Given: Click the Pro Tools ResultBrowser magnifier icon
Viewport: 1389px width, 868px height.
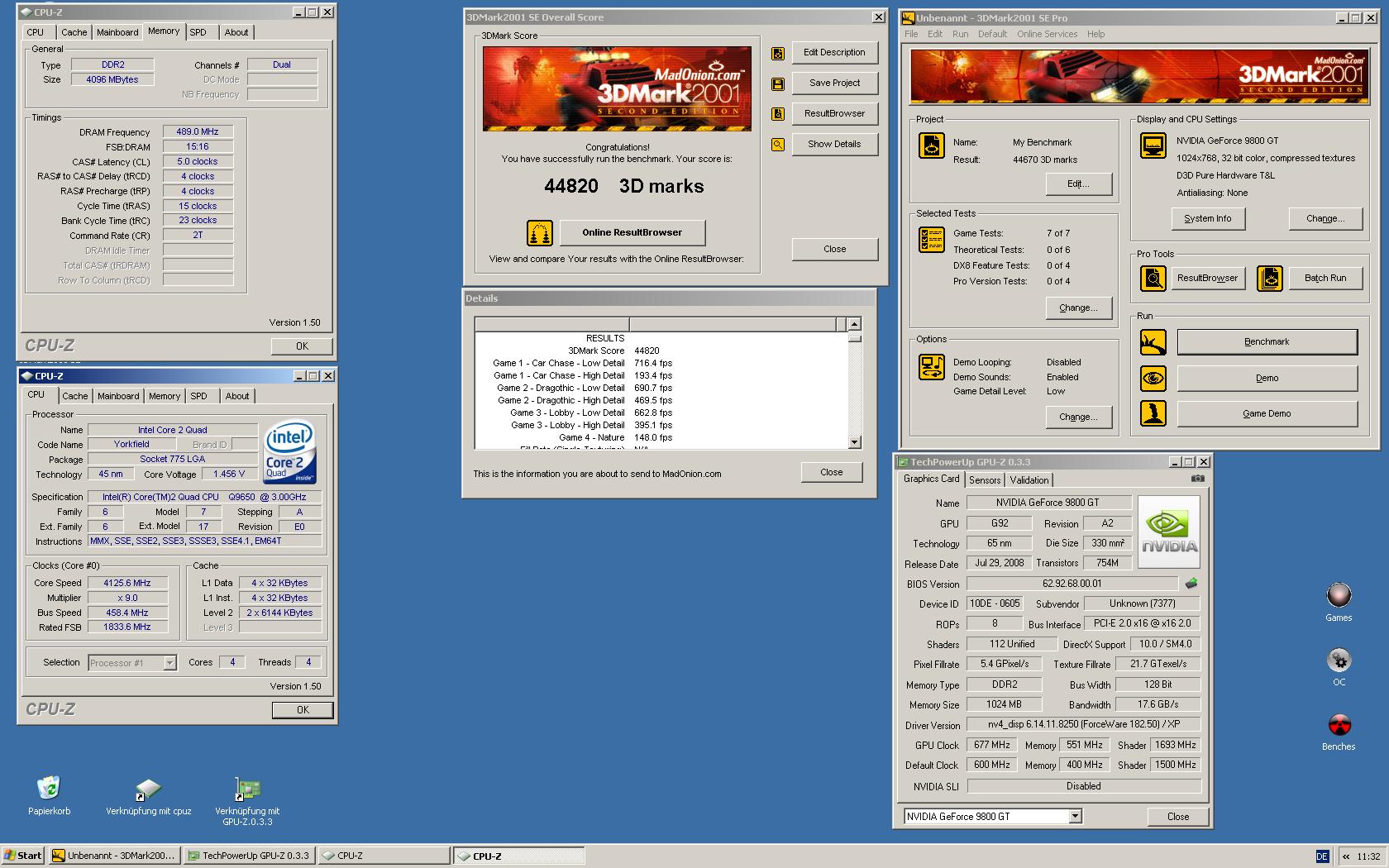Looking at the screenshot, I should point(1153,279).
